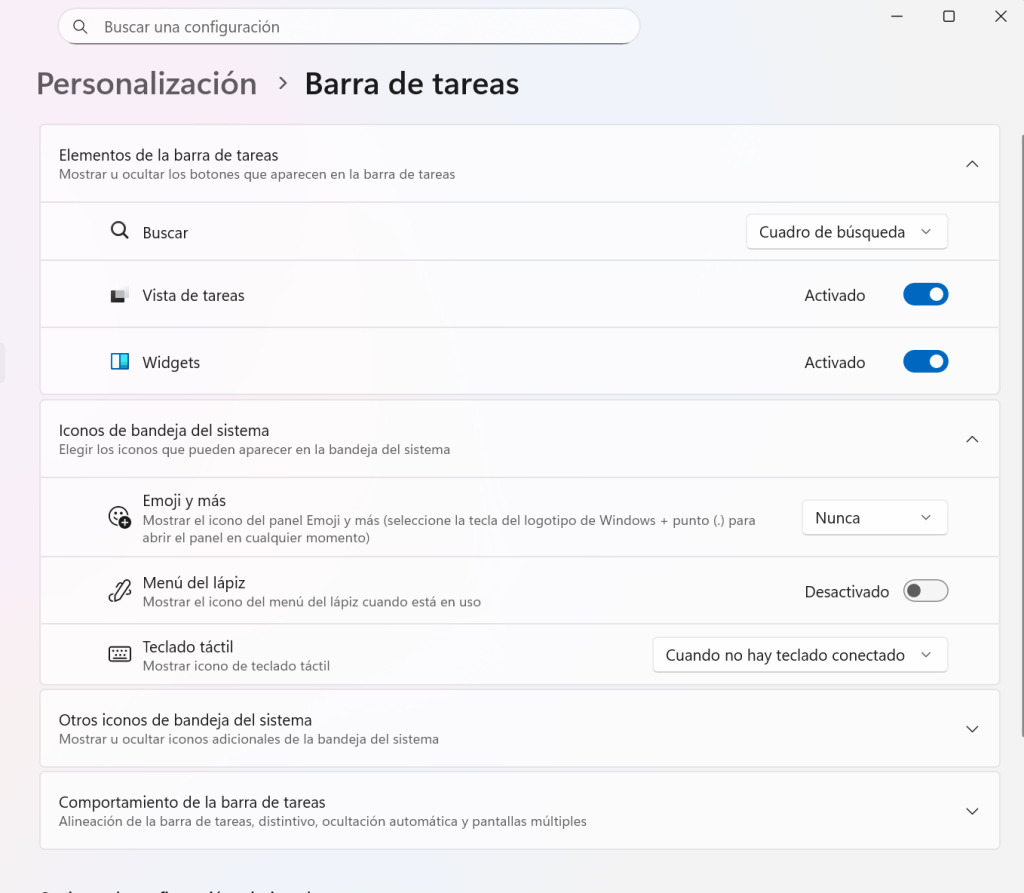
Task: Click the vertical scrollbar on the right edge
Action: pyautogui.click(x=1021, y=434)
